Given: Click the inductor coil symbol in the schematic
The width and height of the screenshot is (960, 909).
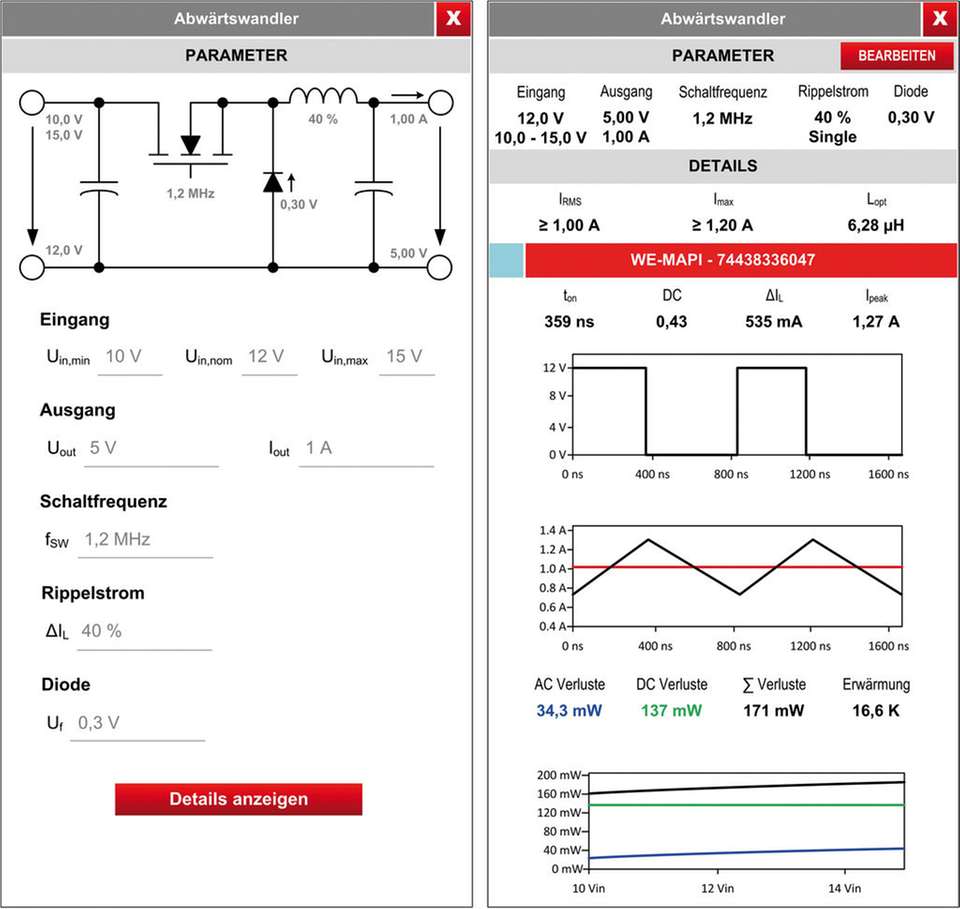Looking at the screenshot, I should click(323, 97).
